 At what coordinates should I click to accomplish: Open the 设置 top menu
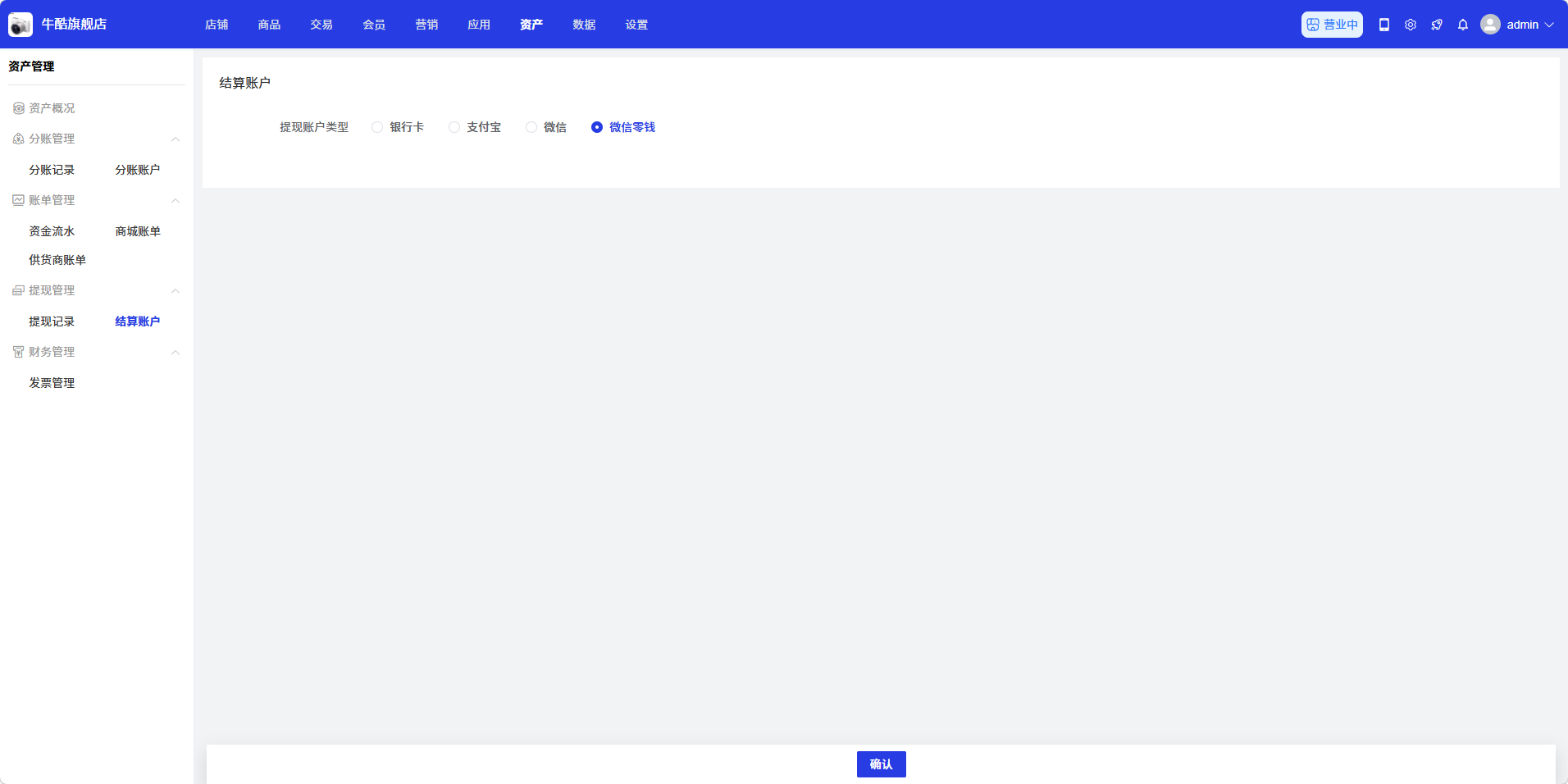636,25
